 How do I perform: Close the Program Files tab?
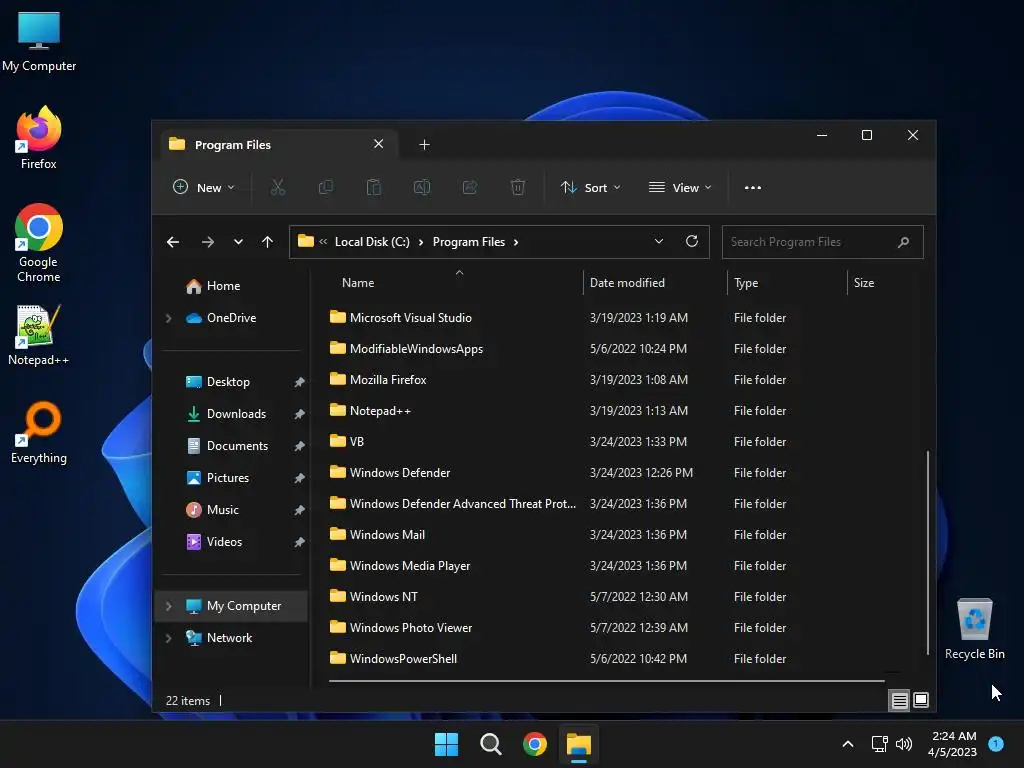pos(379,144)
